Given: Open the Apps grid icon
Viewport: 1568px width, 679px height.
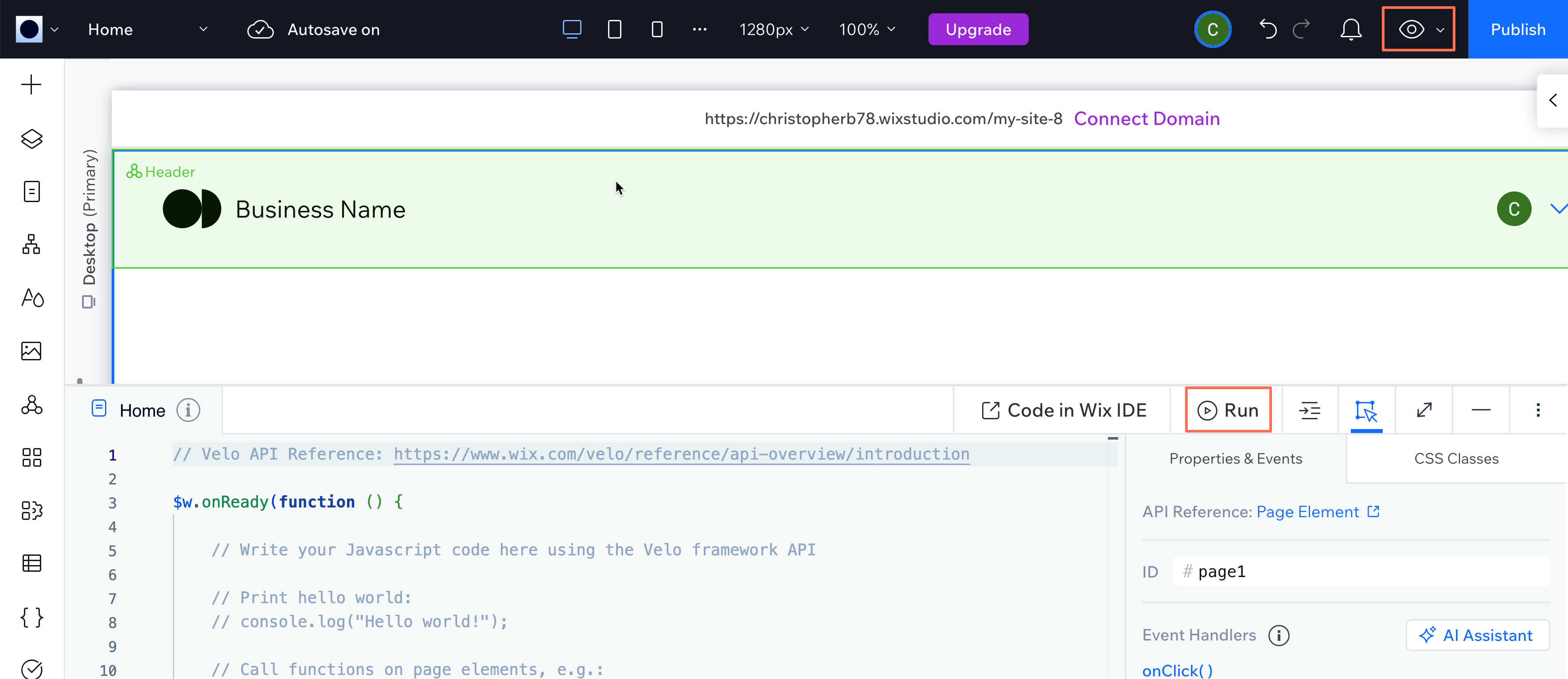Looking at the screenshot, I should click(31, 457).
